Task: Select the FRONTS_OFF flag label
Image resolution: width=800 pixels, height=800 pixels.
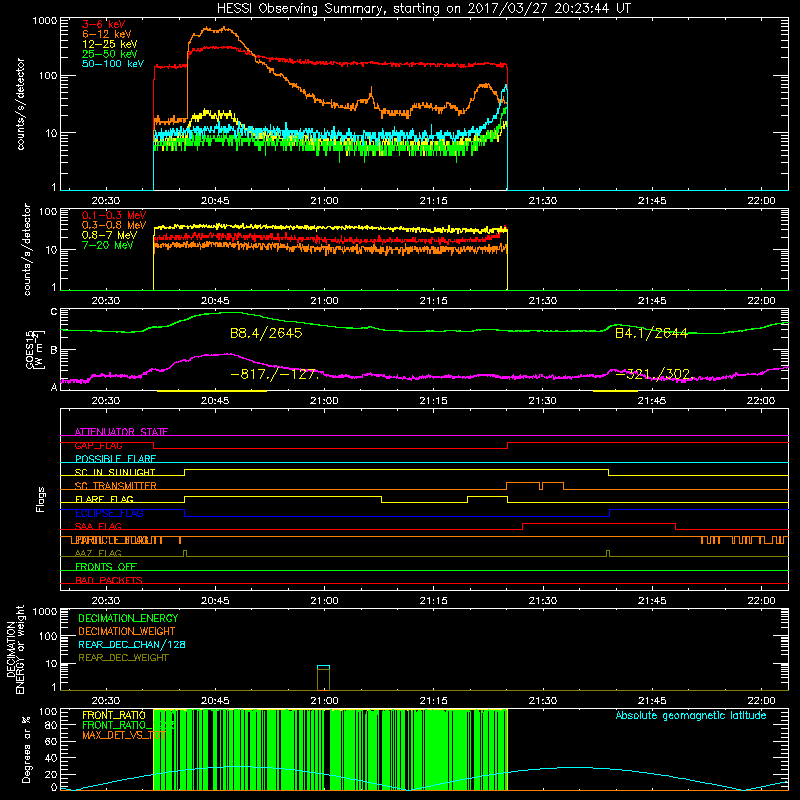Action: click(x=106, y=566)
